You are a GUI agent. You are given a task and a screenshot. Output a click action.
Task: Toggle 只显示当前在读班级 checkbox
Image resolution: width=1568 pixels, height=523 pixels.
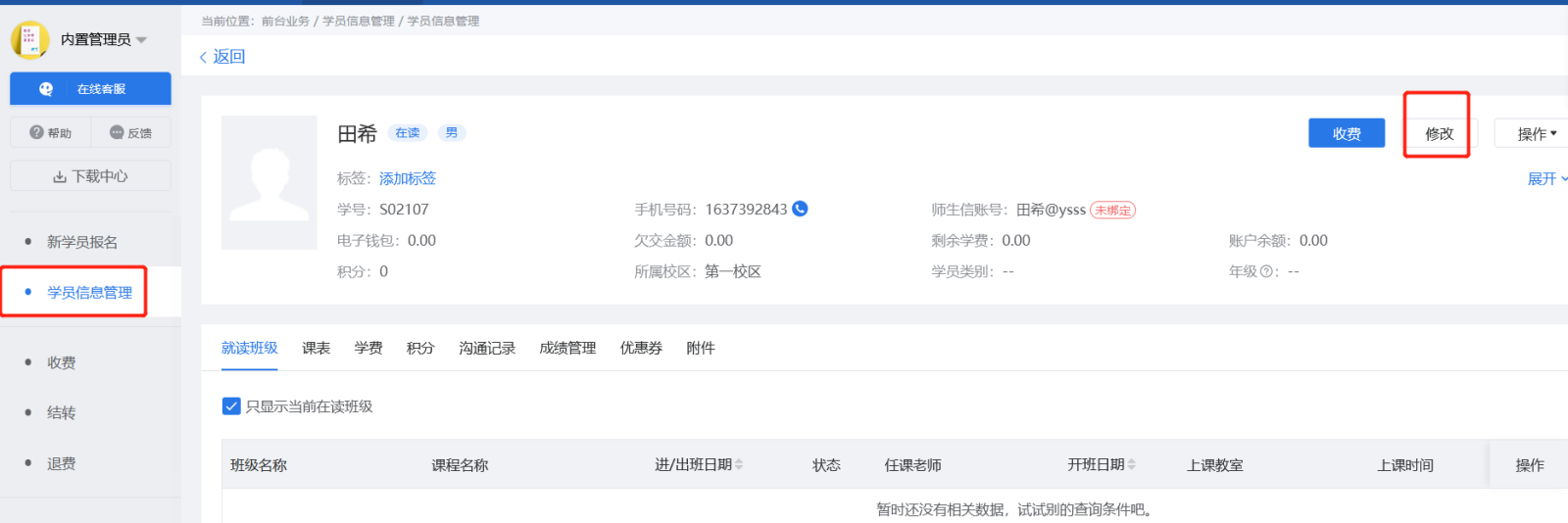[x=231, y=405]
